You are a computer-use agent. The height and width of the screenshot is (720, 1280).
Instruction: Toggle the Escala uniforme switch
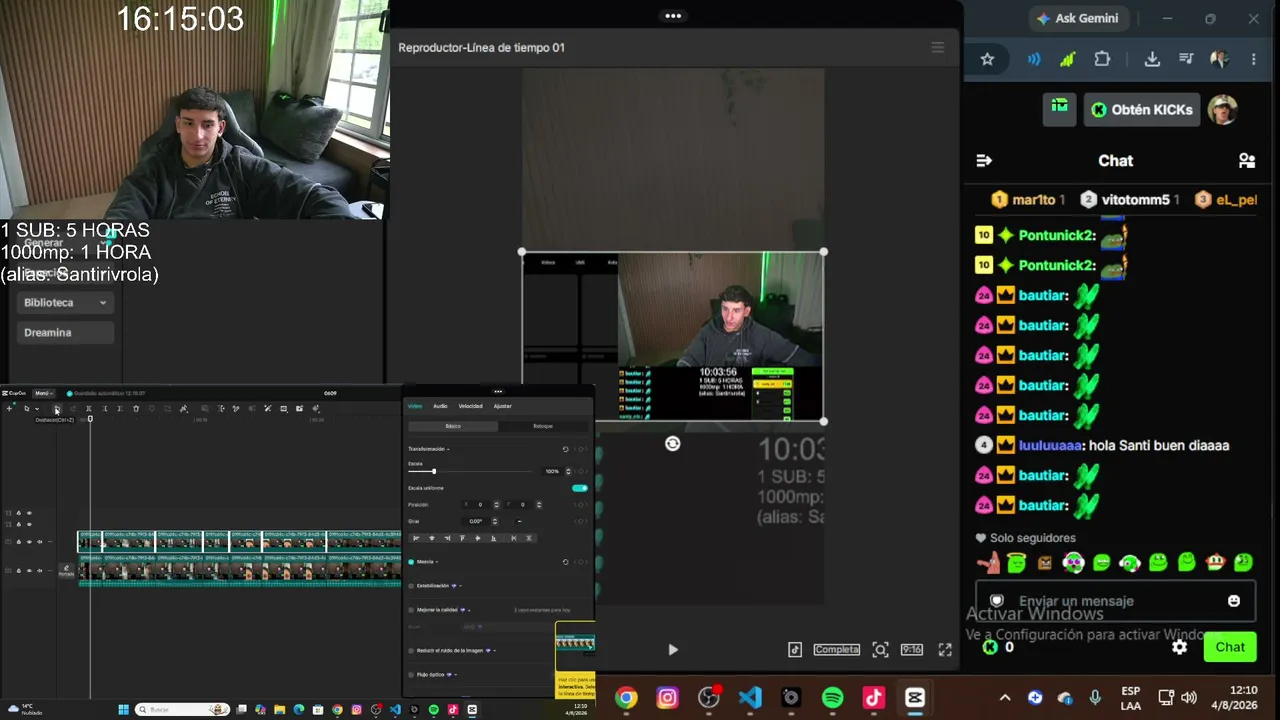coord(580,488)
